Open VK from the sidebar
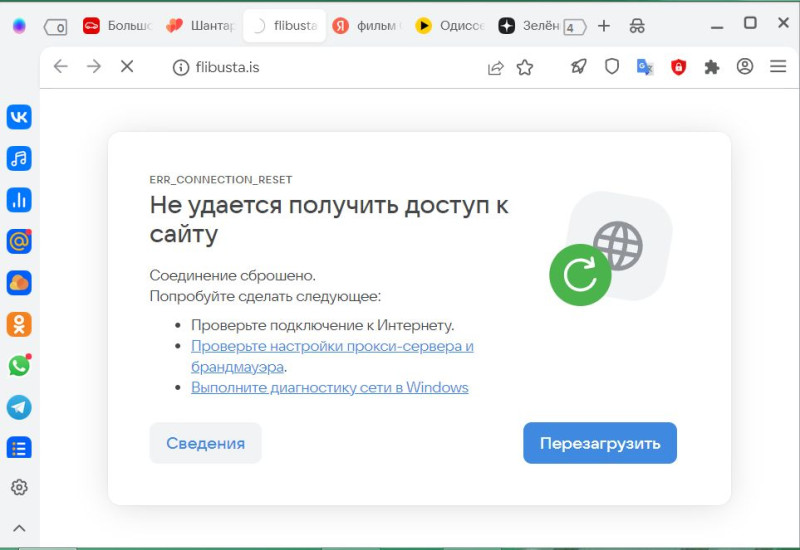800x550 pixels. pyautogui.click(x=19, y=117)
